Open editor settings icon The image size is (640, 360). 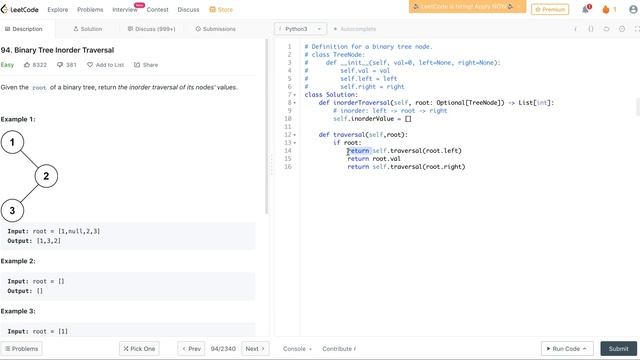pyautogui.click(x=622, y=29)
